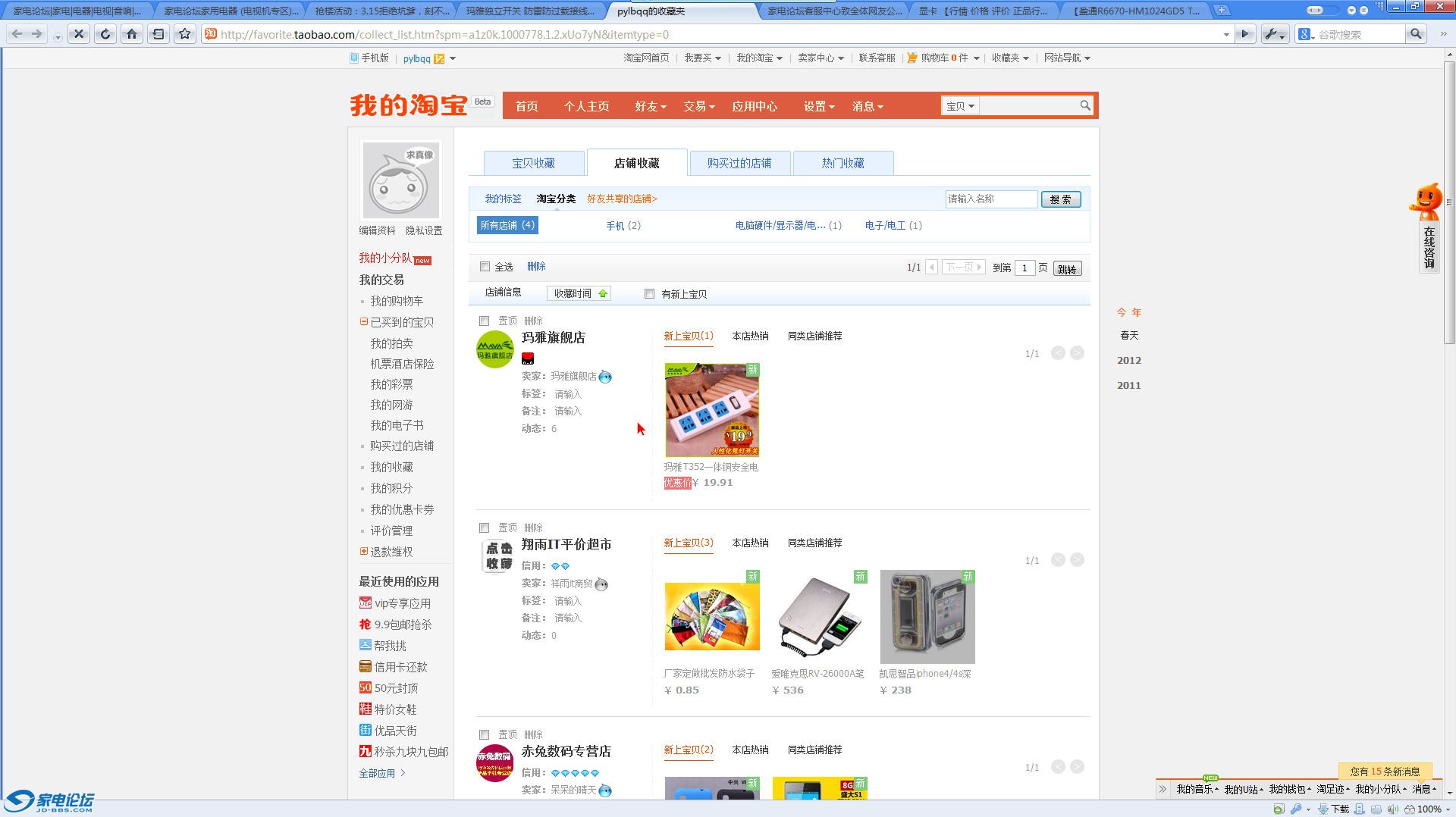
Task: Open the 信用卡还款 app icon
Action: pyautogui.click(x=365, y=667)
